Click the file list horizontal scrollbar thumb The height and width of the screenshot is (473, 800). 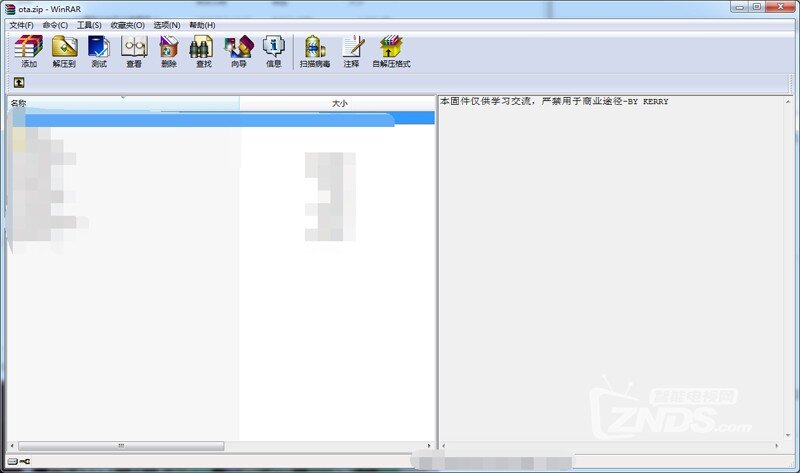[121, 446]
